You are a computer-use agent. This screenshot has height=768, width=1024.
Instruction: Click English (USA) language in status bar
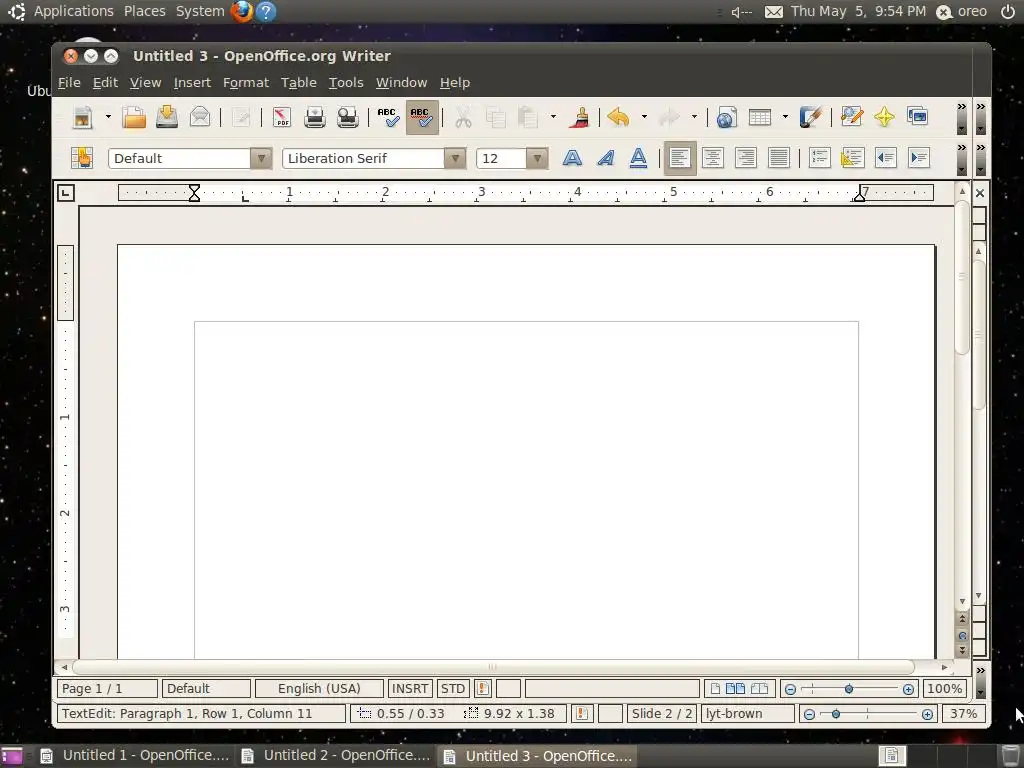click(319, 688)
